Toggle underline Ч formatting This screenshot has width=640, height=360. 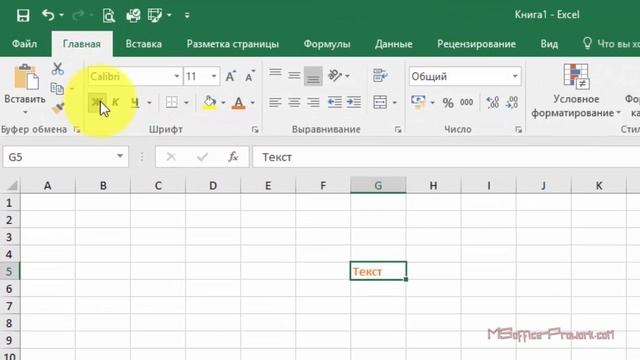coord(135,102)
